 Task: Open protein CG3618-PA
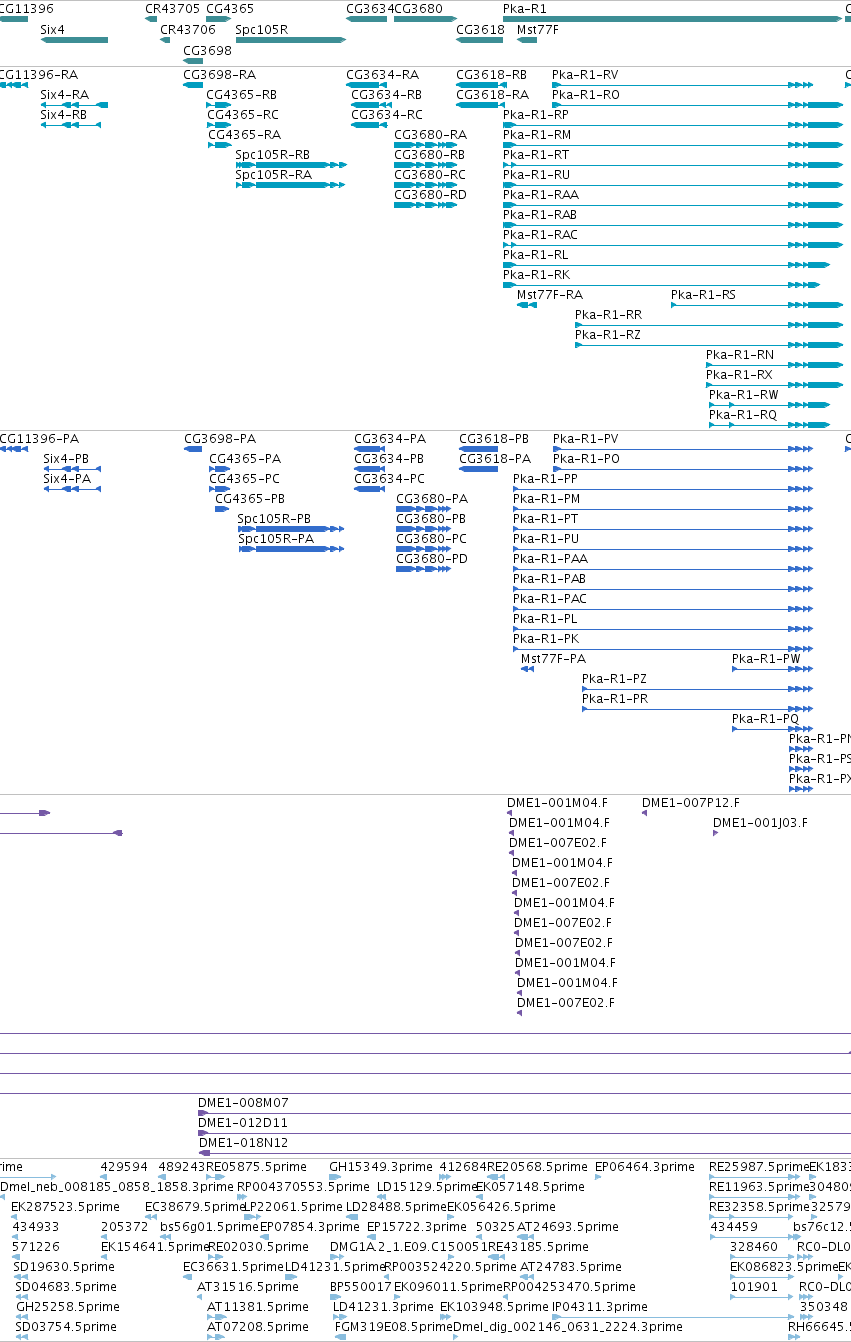pyautogui.click(x=494, y=459)
